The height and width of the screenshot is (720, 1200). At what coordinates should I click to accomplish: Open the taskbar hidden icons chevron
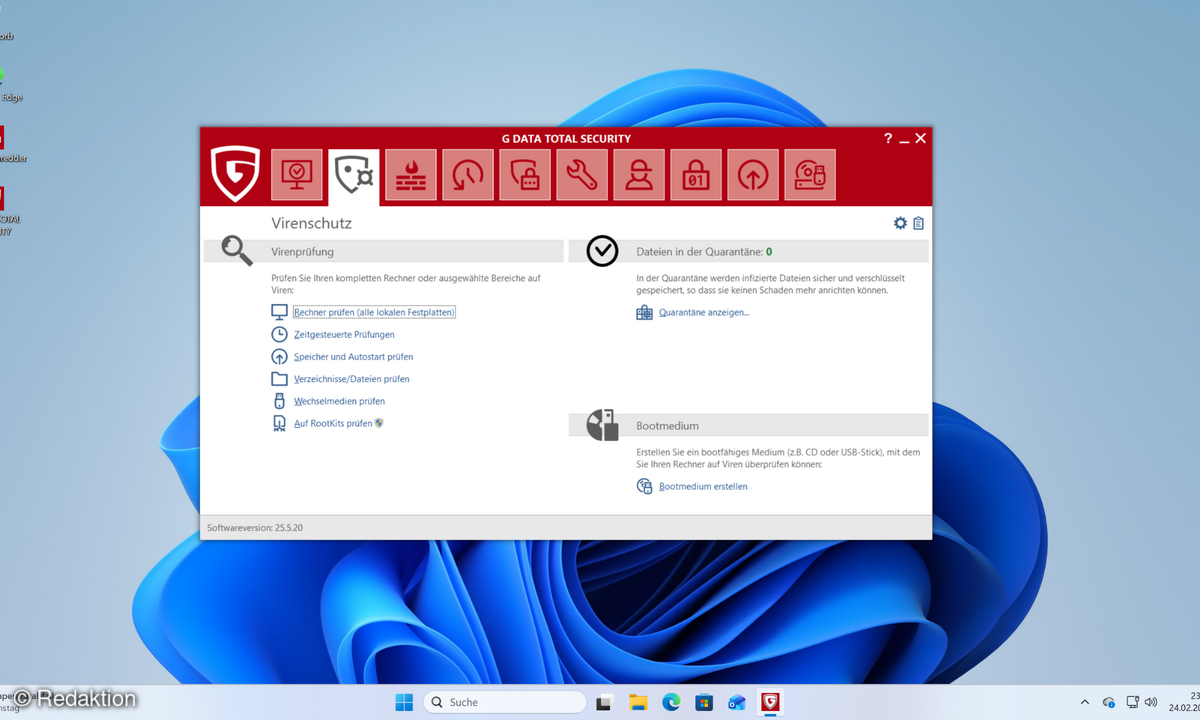pyautogui.click(x=1084, y=702)
